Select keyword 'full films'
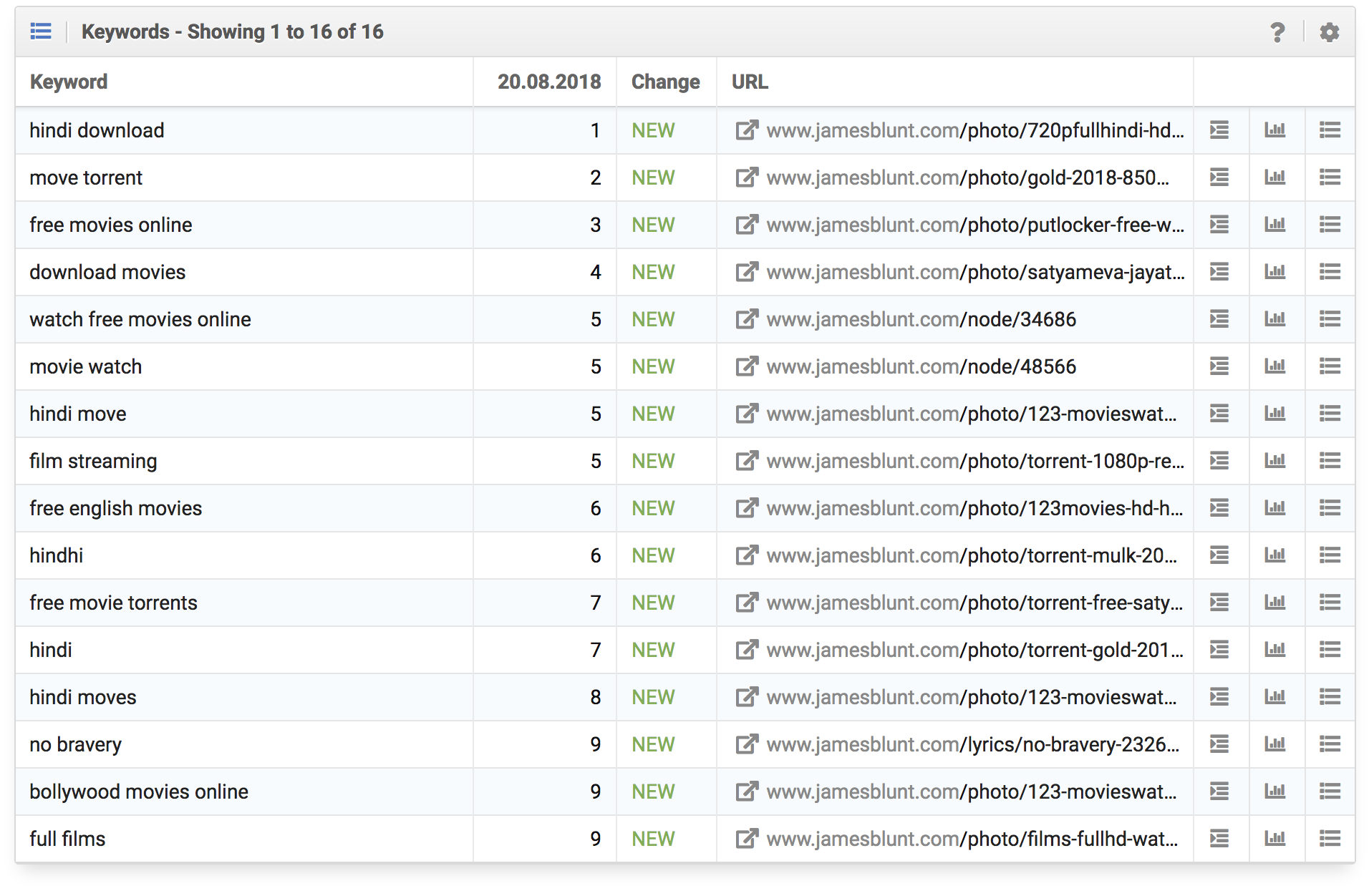This screenshot has height=896, width=1369. (x=67, y=839)
